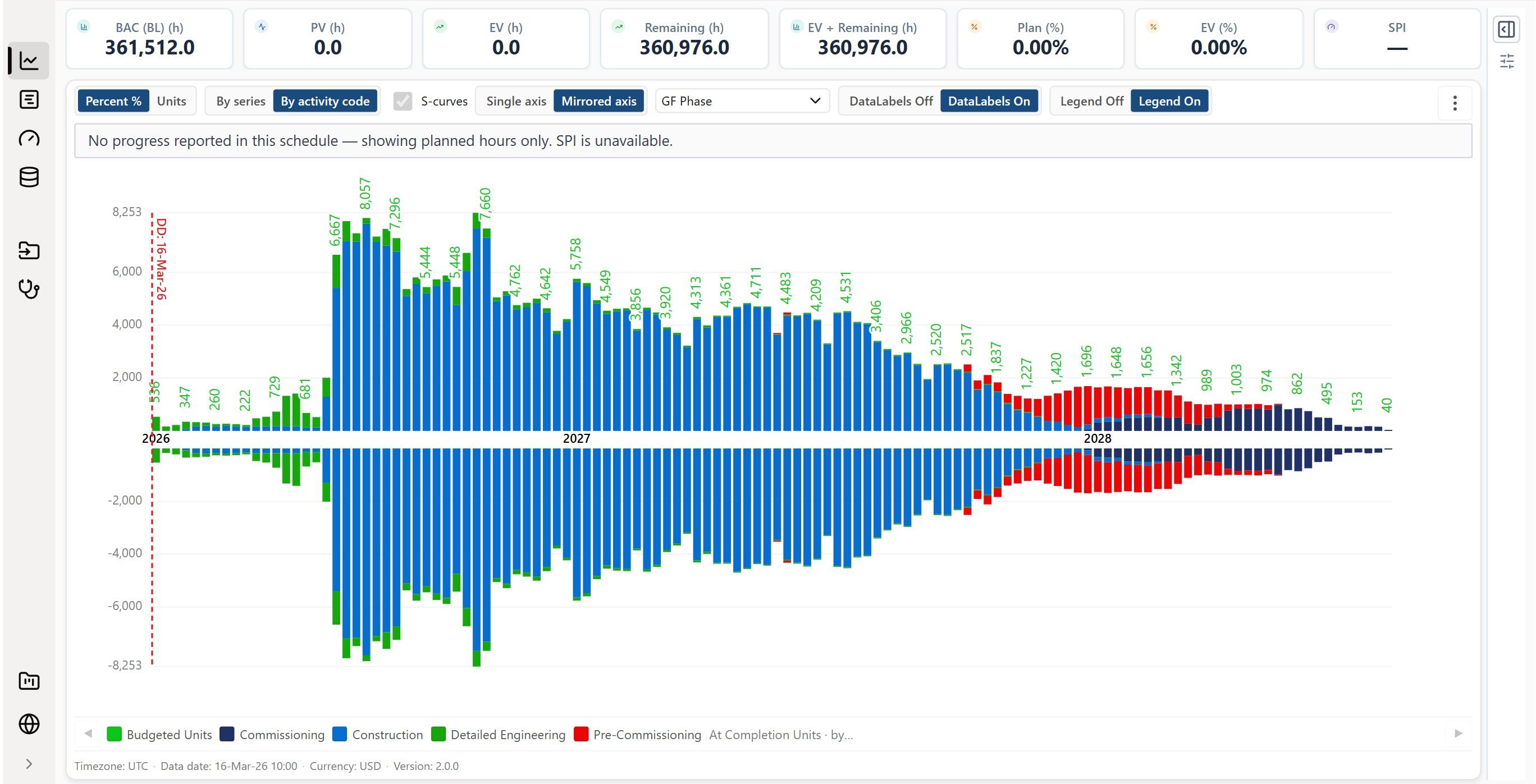
Task: Click the 1,696 data label
Action: pyautogui.click(x=1086, y=361)
